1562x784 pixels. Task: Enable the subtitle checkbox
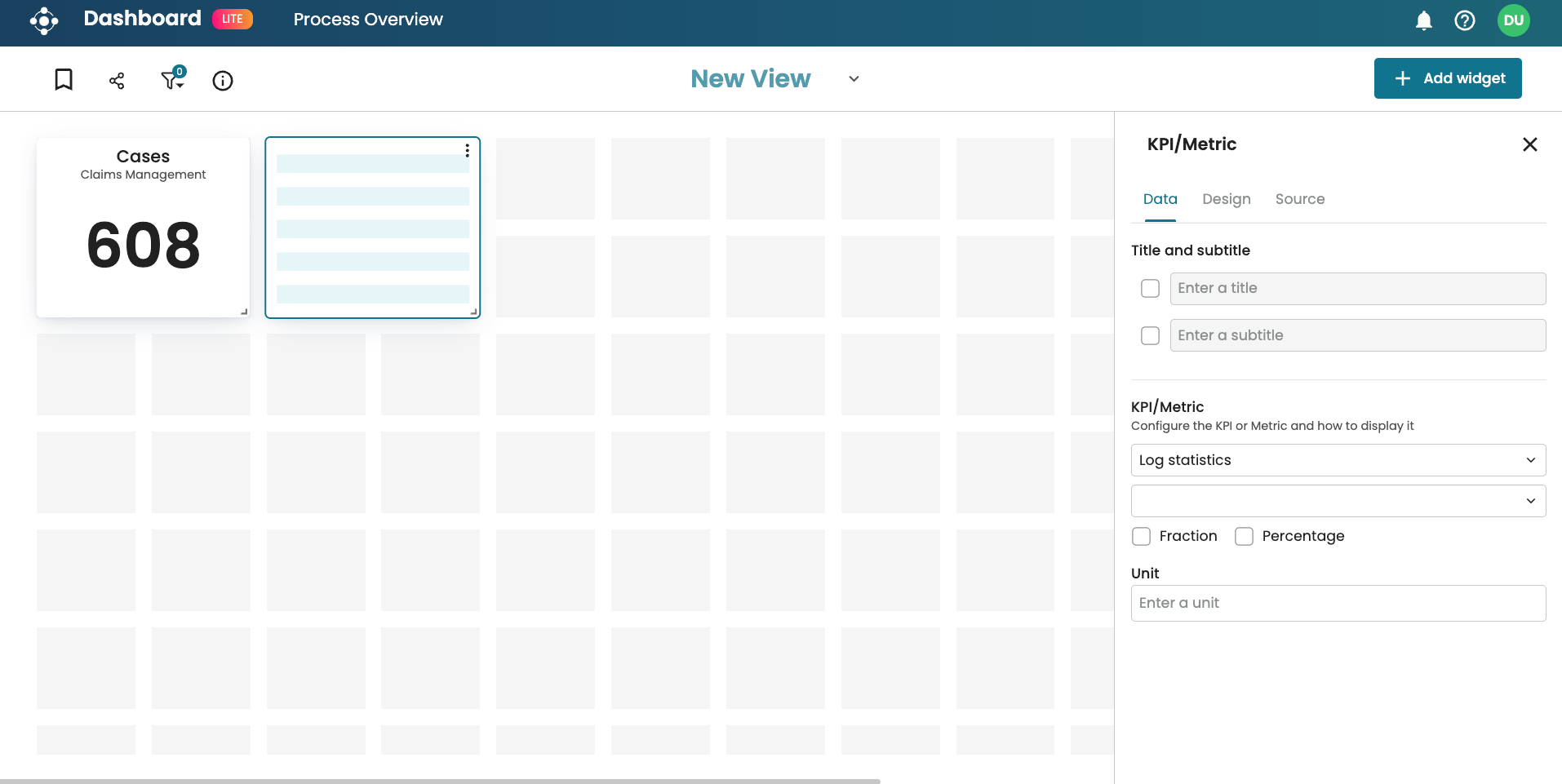point(1150,335)
